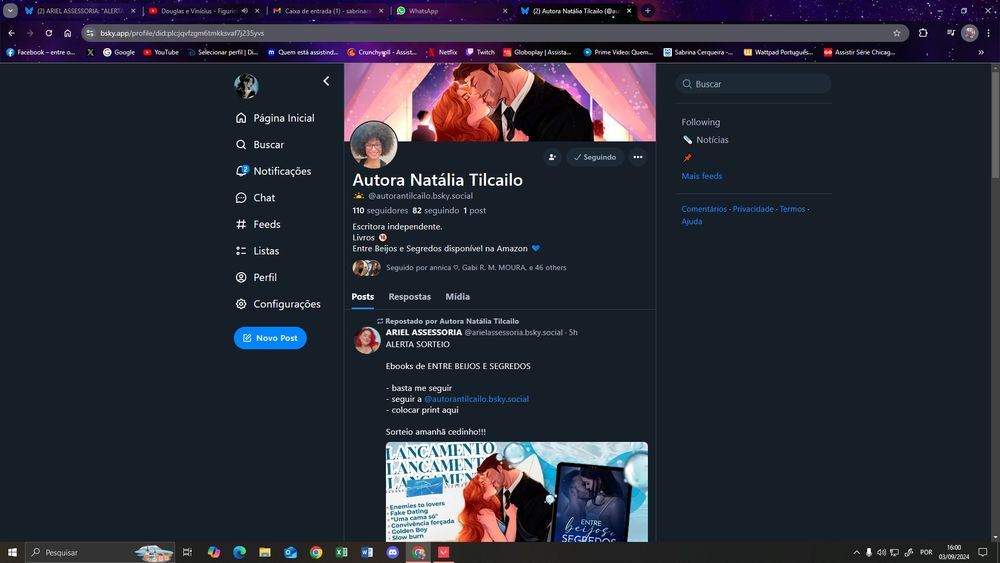
Task: Open Word from the taskbar
Action: tap(367, 552)
